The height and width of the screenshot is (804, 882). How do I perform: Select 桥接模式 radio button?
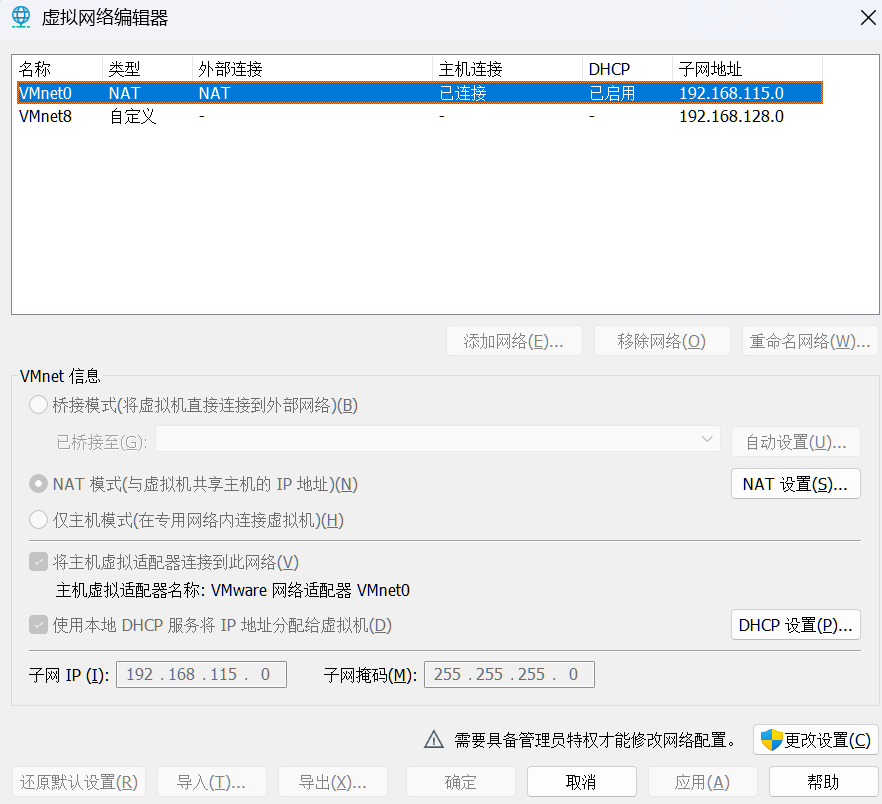click(x=38, y=405)
